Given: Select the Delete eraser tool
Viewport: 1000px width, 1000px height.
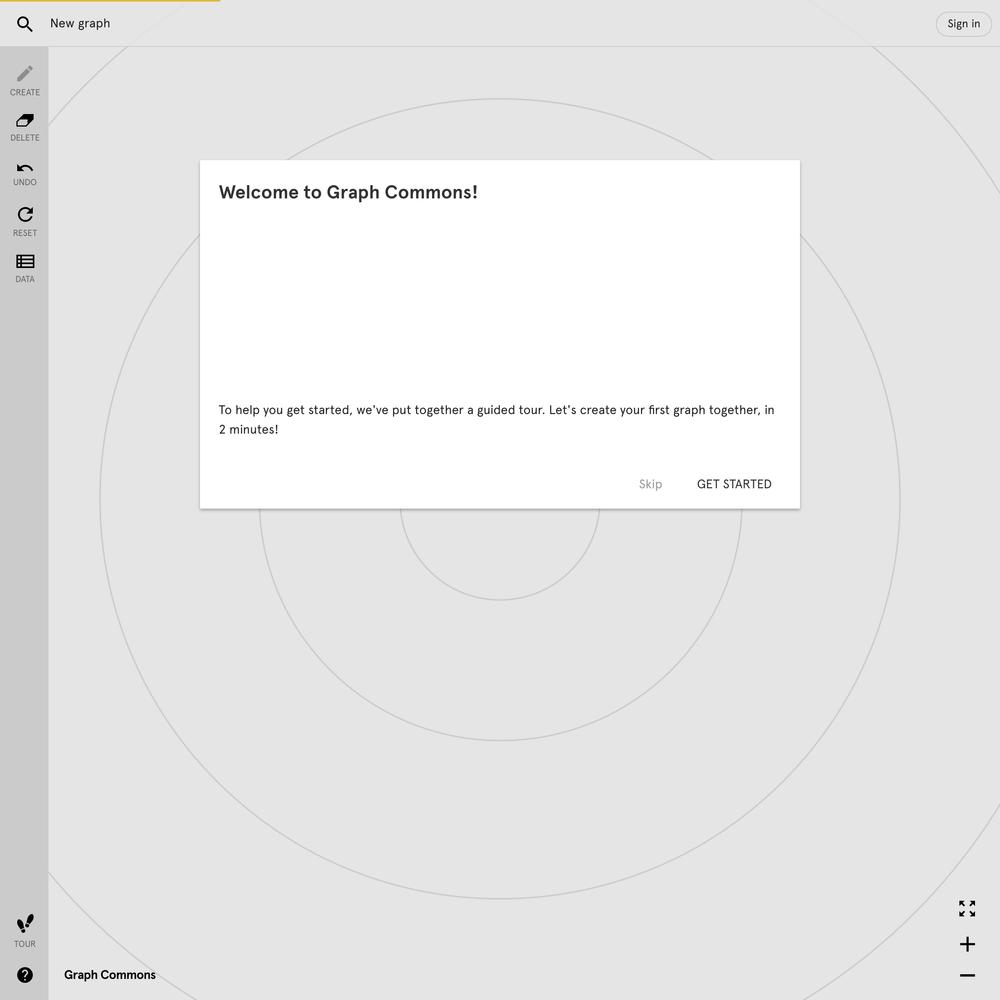Looking at the screenshot, I should click(25, 127).
